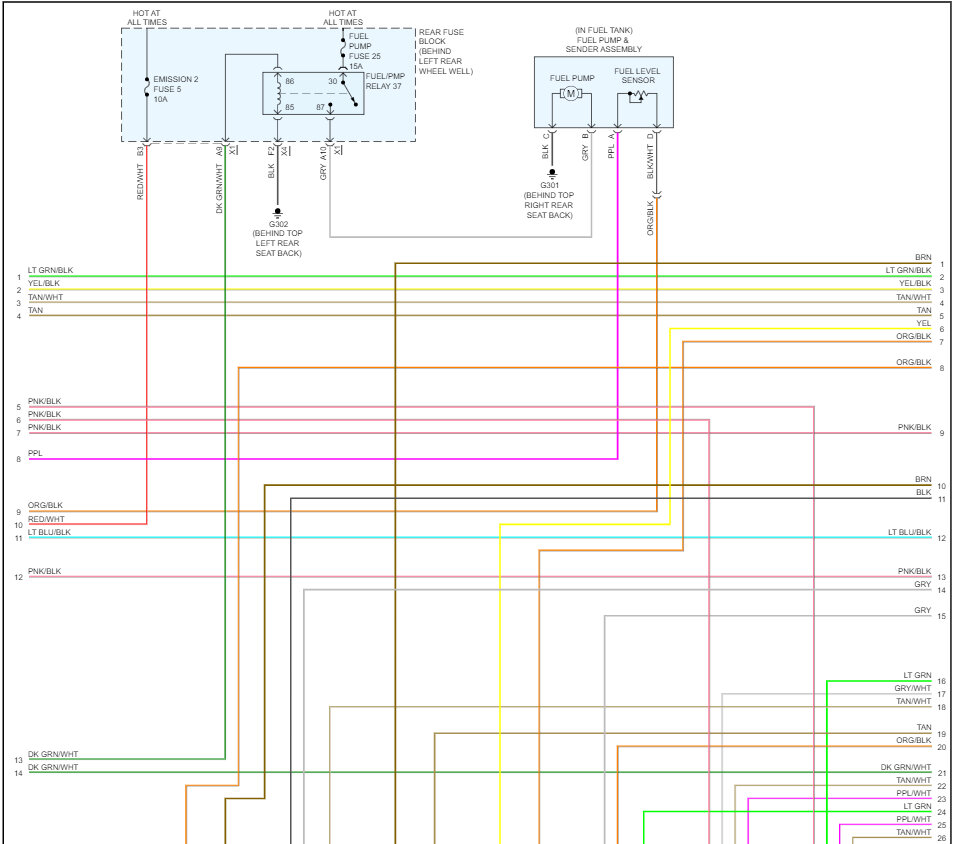This screenshot has width=957, height=844.
Task: Click 'BRN' label at right pin 1
Action: pyautogui.click(x=923, y=258)
